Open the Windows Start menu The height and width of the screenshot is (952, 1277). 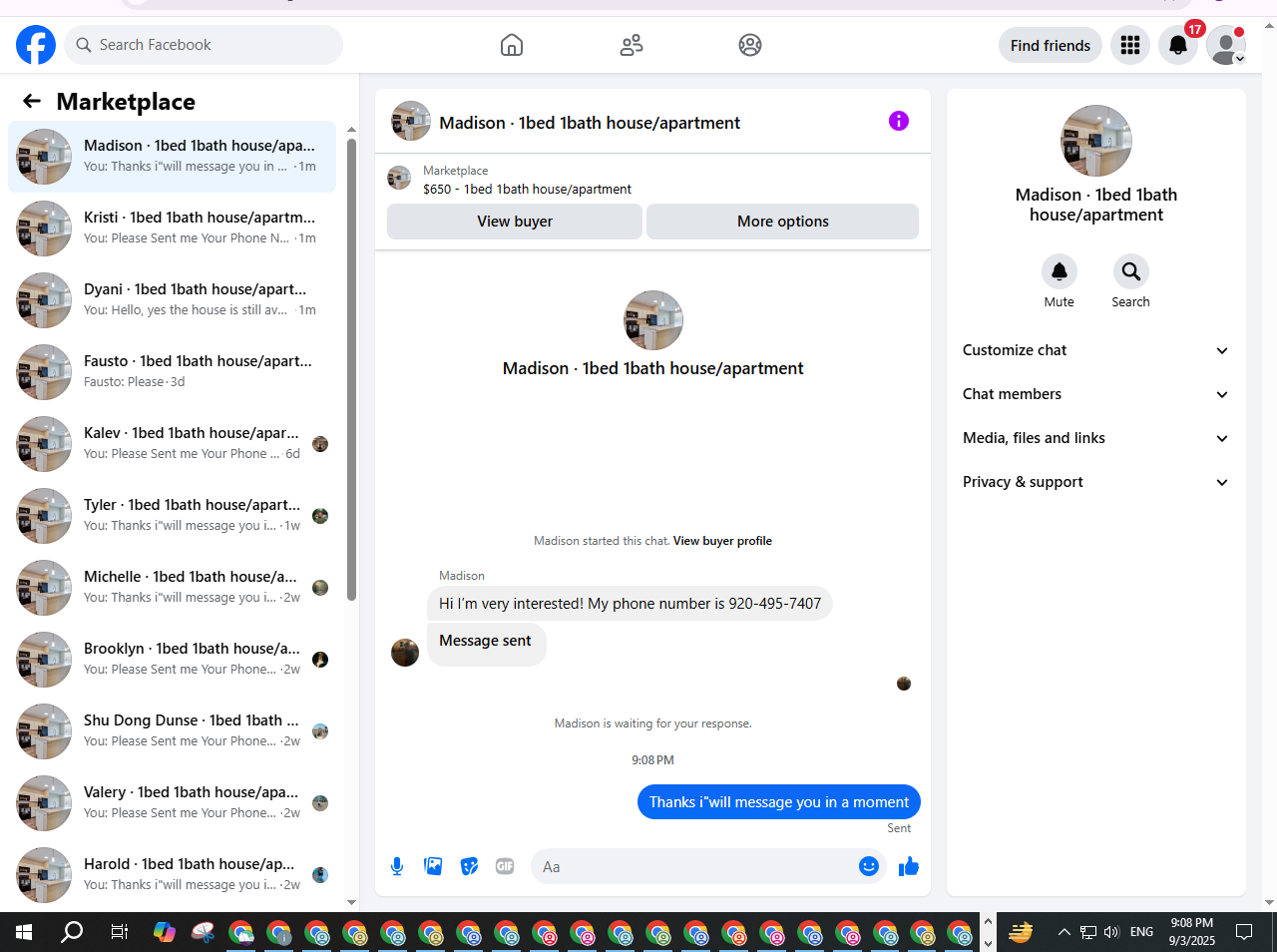point(24,932)
